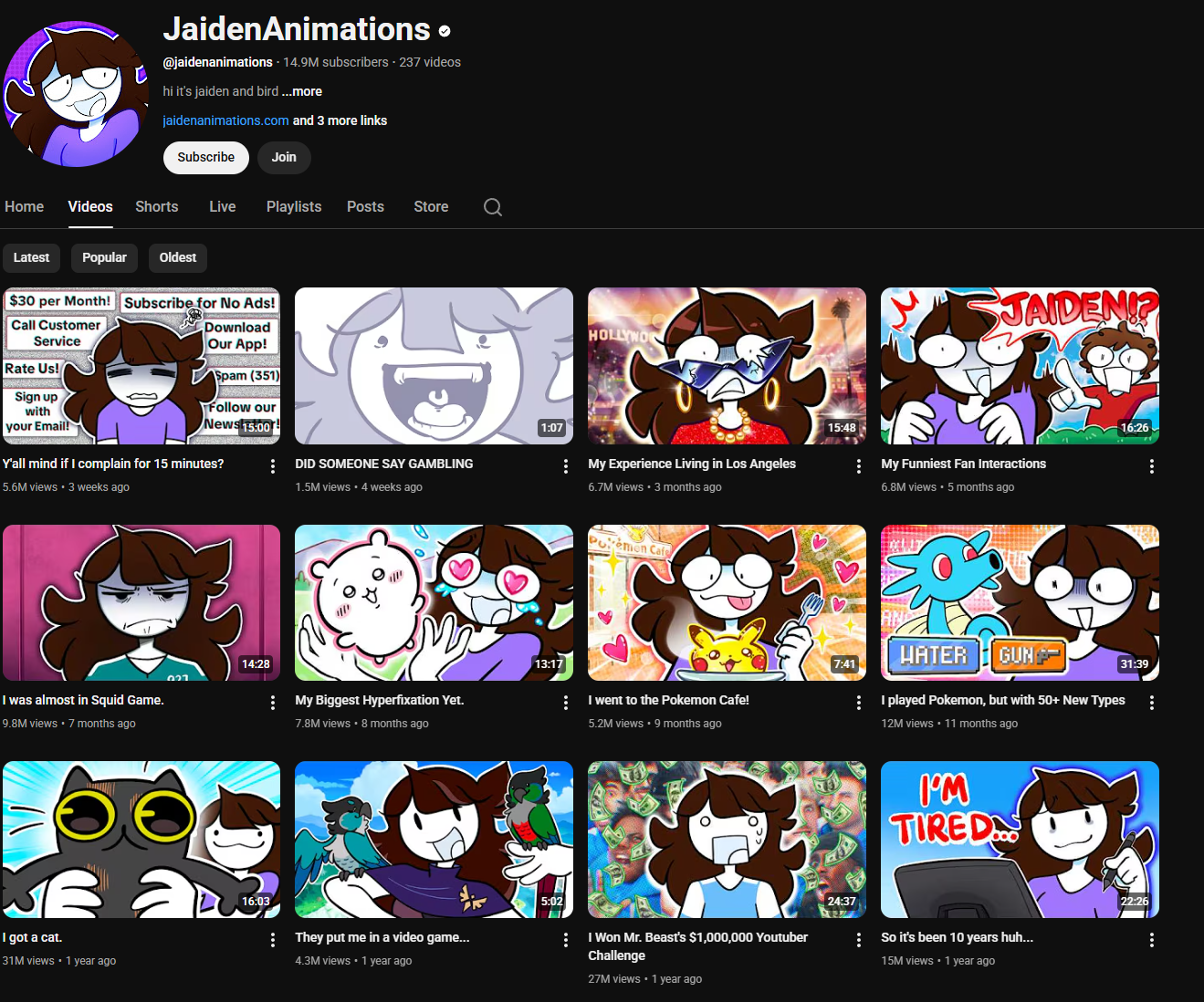1204x1002 pixels.
Task: Sort videos by Latest
Action: (x=31, y=258)
